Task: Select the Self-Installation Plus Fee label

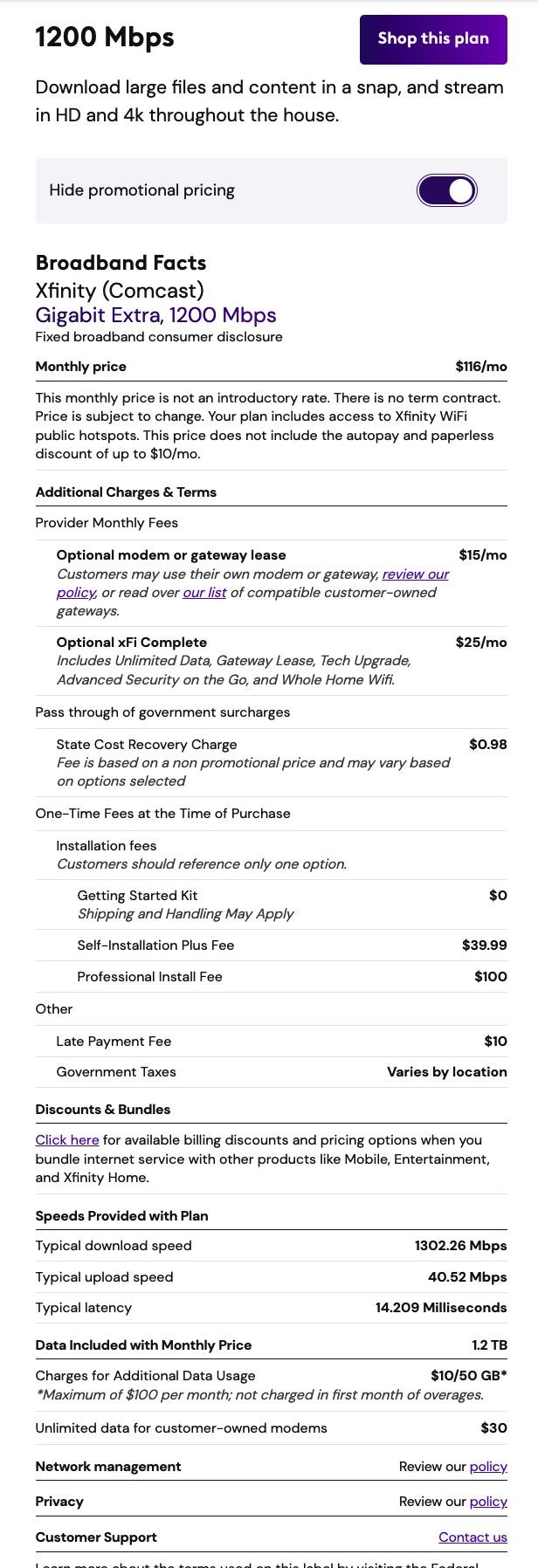Action: click(x=155, y=946)
